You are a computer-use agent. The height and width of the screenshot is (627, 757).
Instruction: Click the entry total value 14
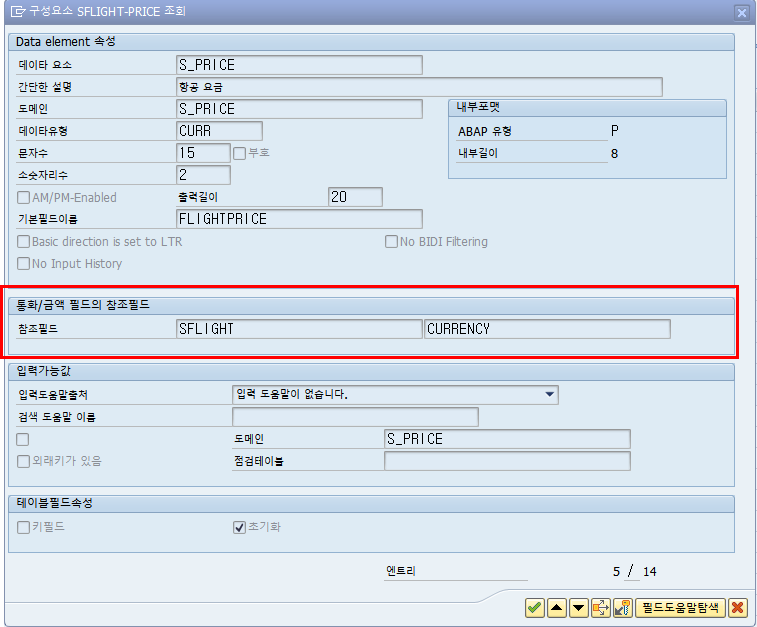coord(649,571)
